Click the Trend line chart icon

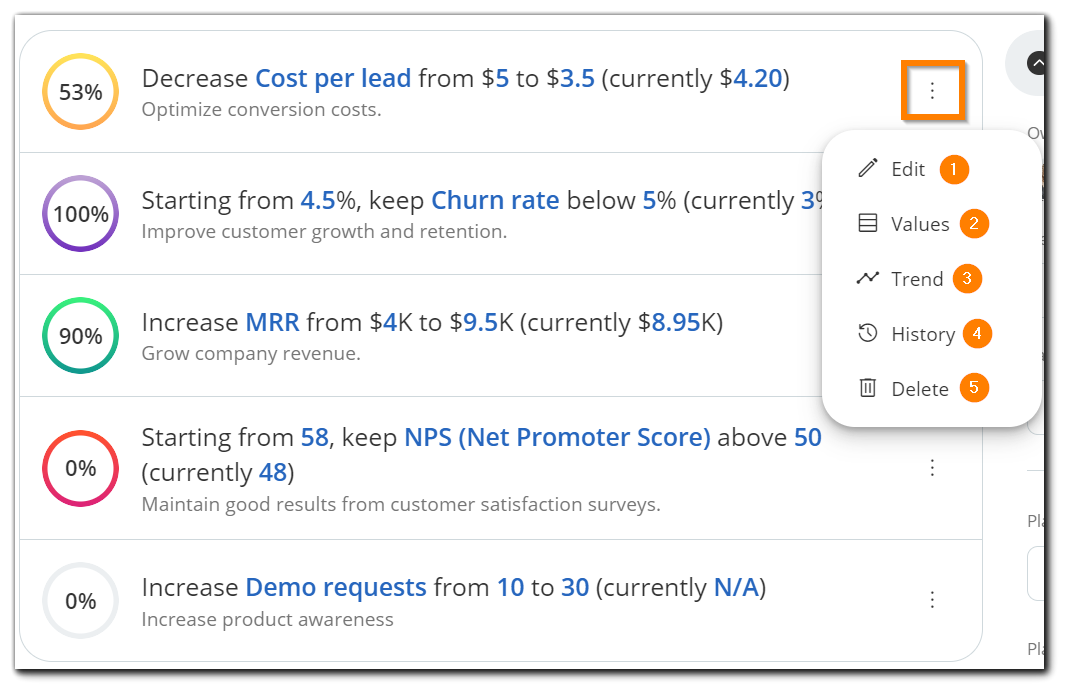pos(867,278)
